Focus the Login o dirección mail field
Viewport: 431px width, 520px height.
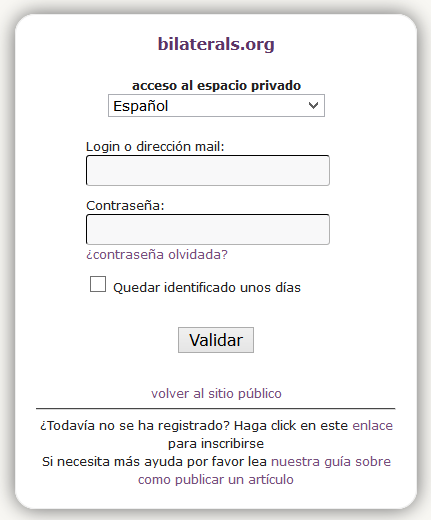click(208, 170)
